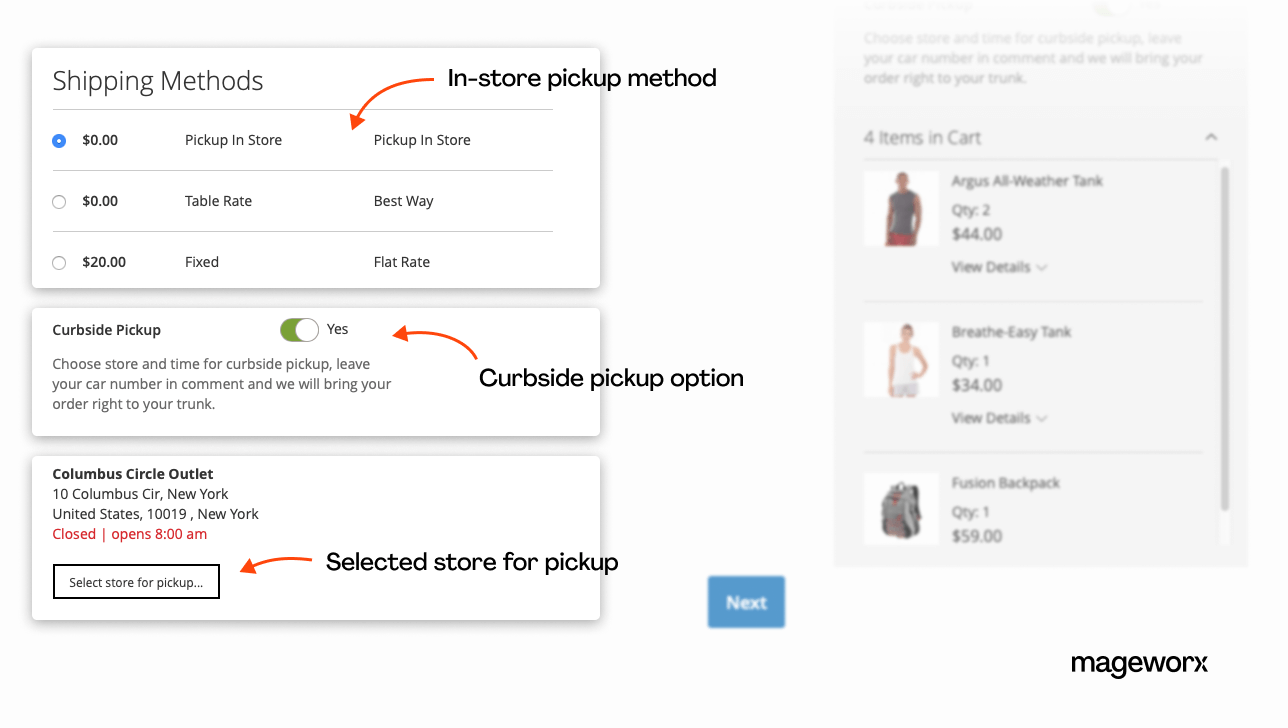Screen dimensions: 1288x728
Task: Expand View Details for Breathe-Easy Tank
Action: [999, 418]
